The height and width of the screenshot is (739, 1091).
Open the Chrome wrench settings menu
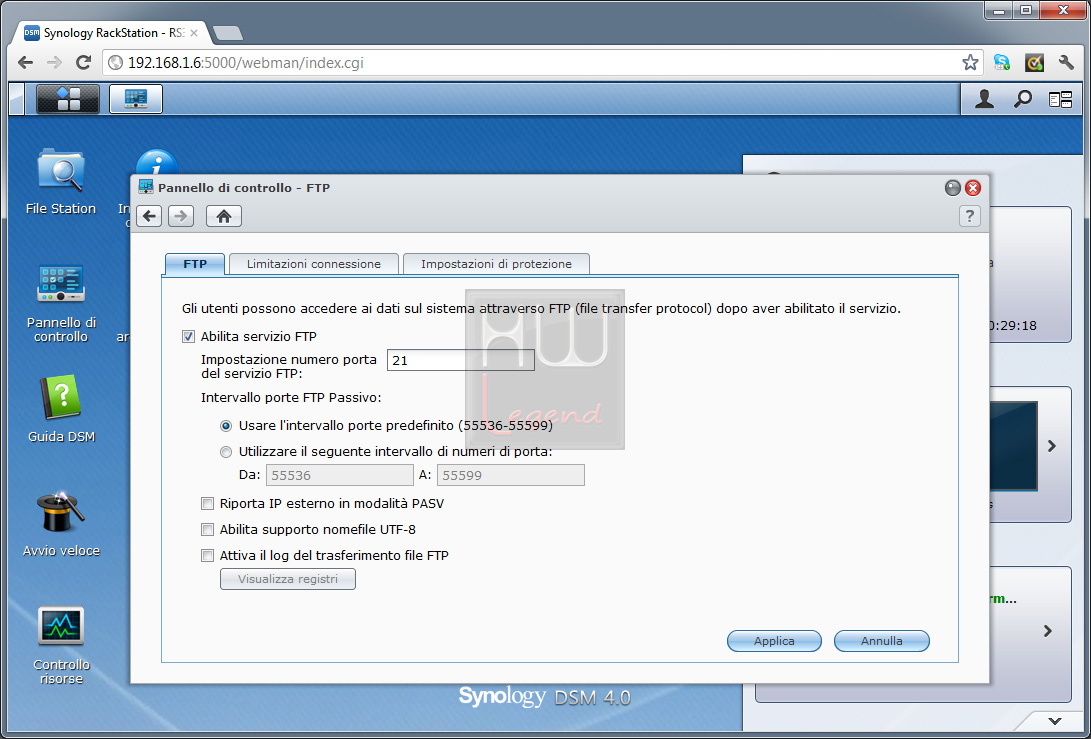point(1066,63)
